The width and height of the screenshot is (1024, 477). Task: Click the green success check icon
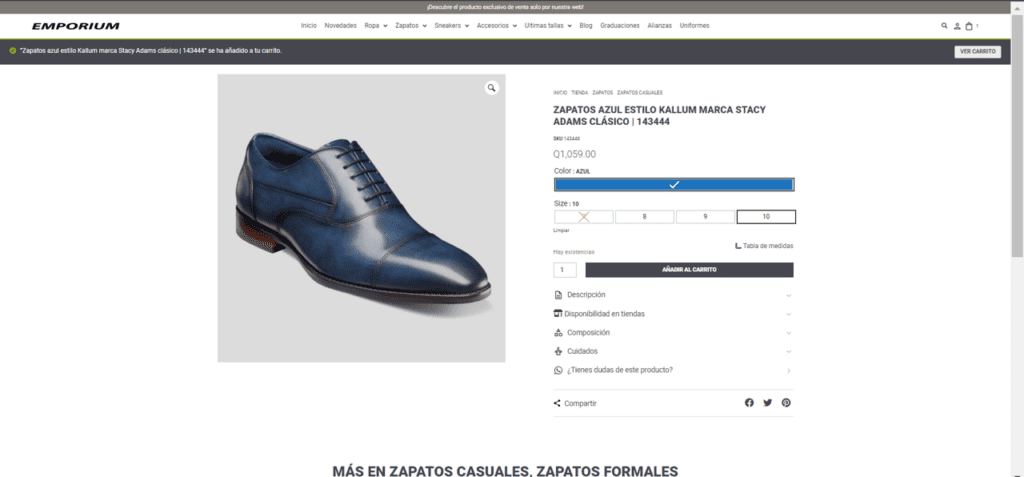12,50
